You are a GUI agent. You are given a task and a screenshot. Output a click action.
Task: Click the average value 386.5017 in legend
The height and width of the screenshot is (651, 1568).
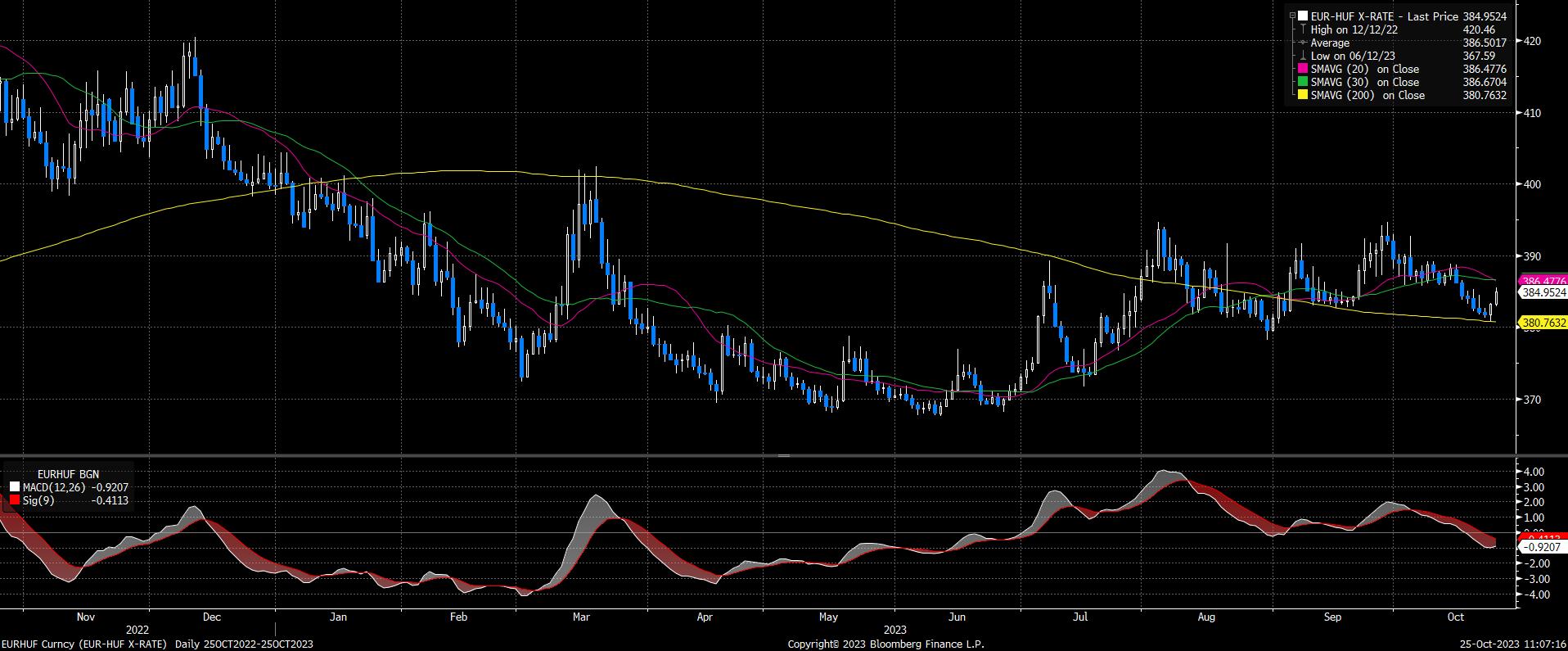1485,43
